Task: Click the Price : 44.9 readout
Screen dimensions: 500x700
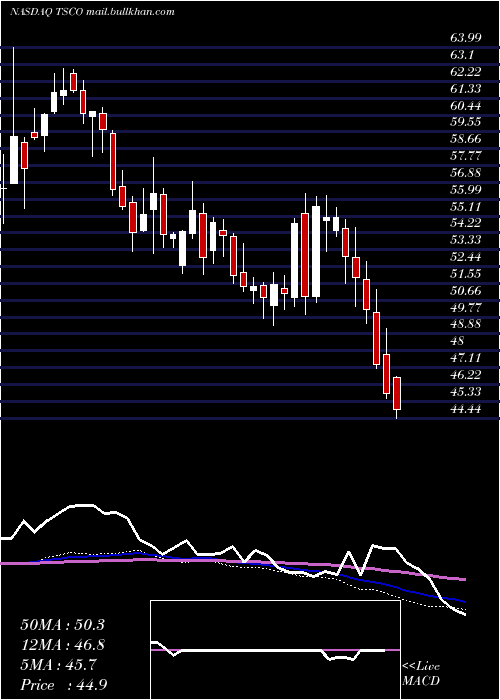Action: (x=63, y=685)
